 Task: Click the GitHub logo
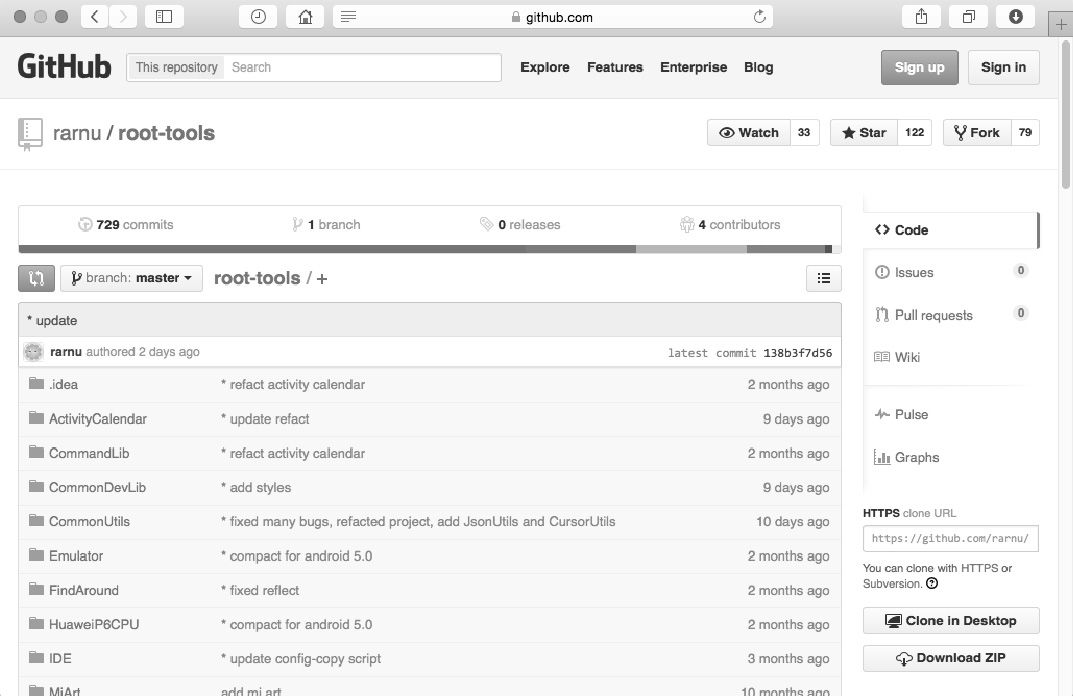click(x=64, y=67)
